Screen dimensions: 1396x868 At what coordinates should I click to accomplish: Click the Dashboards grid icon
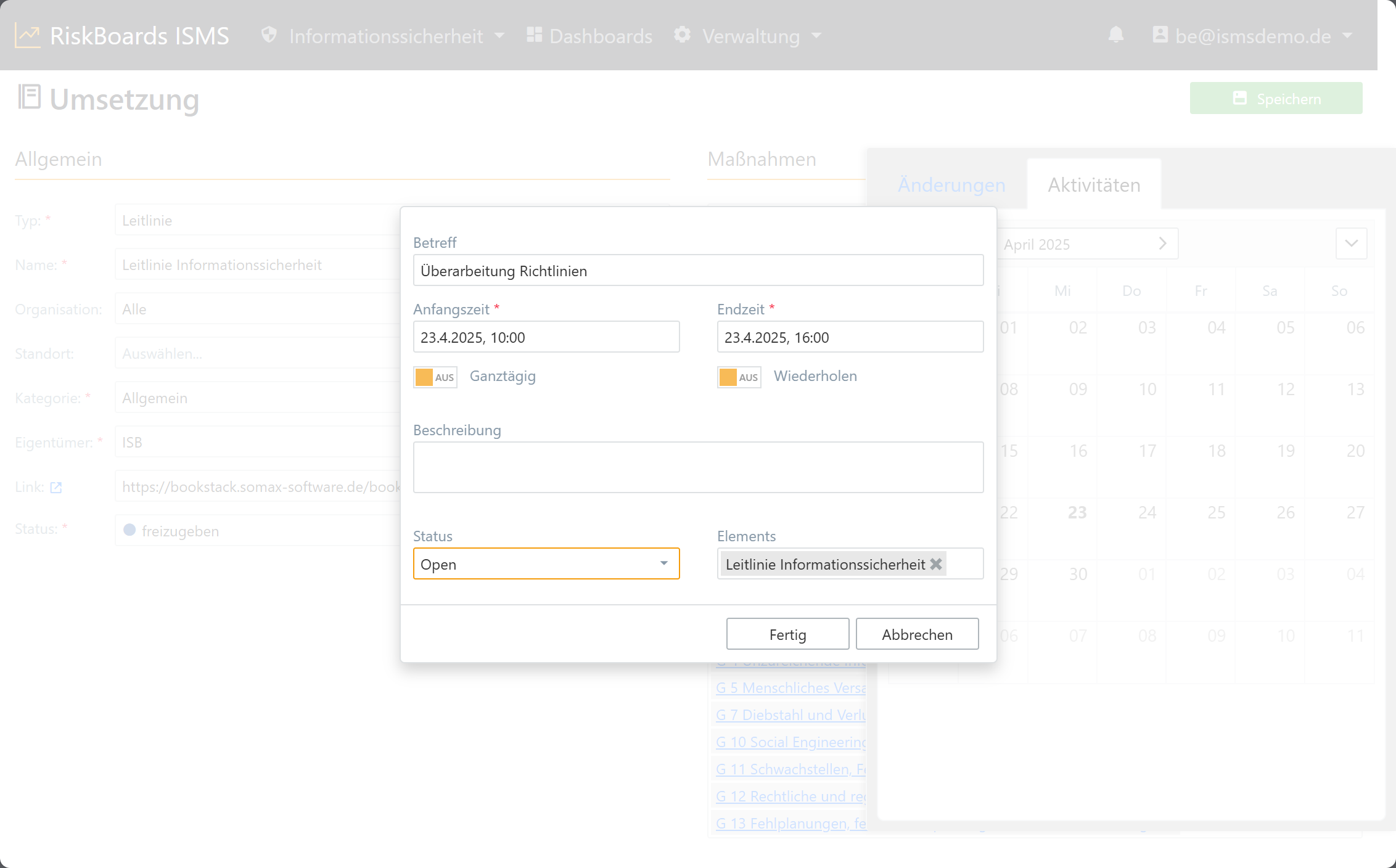coord(535,35)
